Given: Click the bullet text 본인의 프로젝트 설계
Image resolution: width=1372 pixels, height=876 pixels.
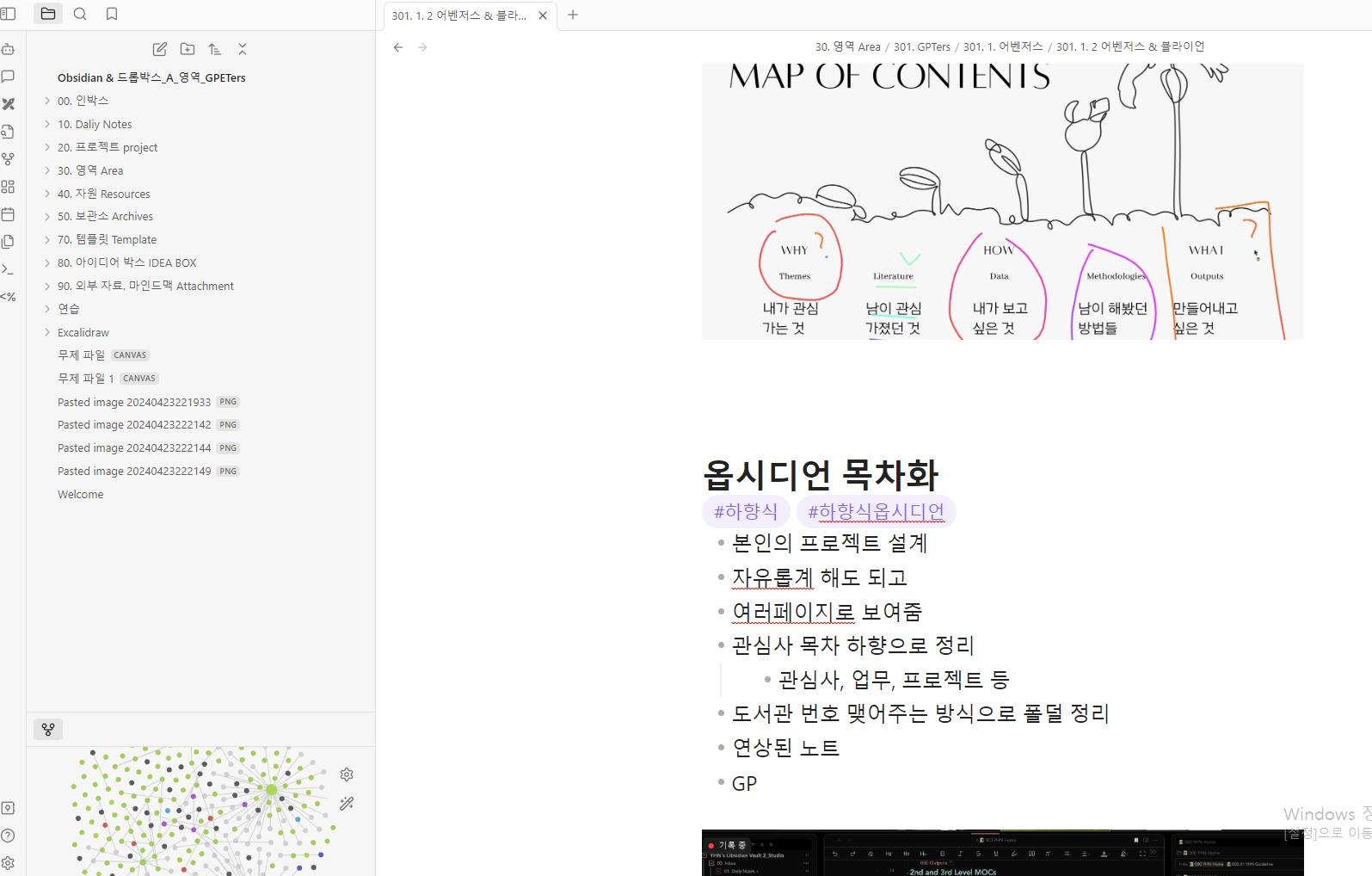Looking at the screenshot, I should click(829, 543).
